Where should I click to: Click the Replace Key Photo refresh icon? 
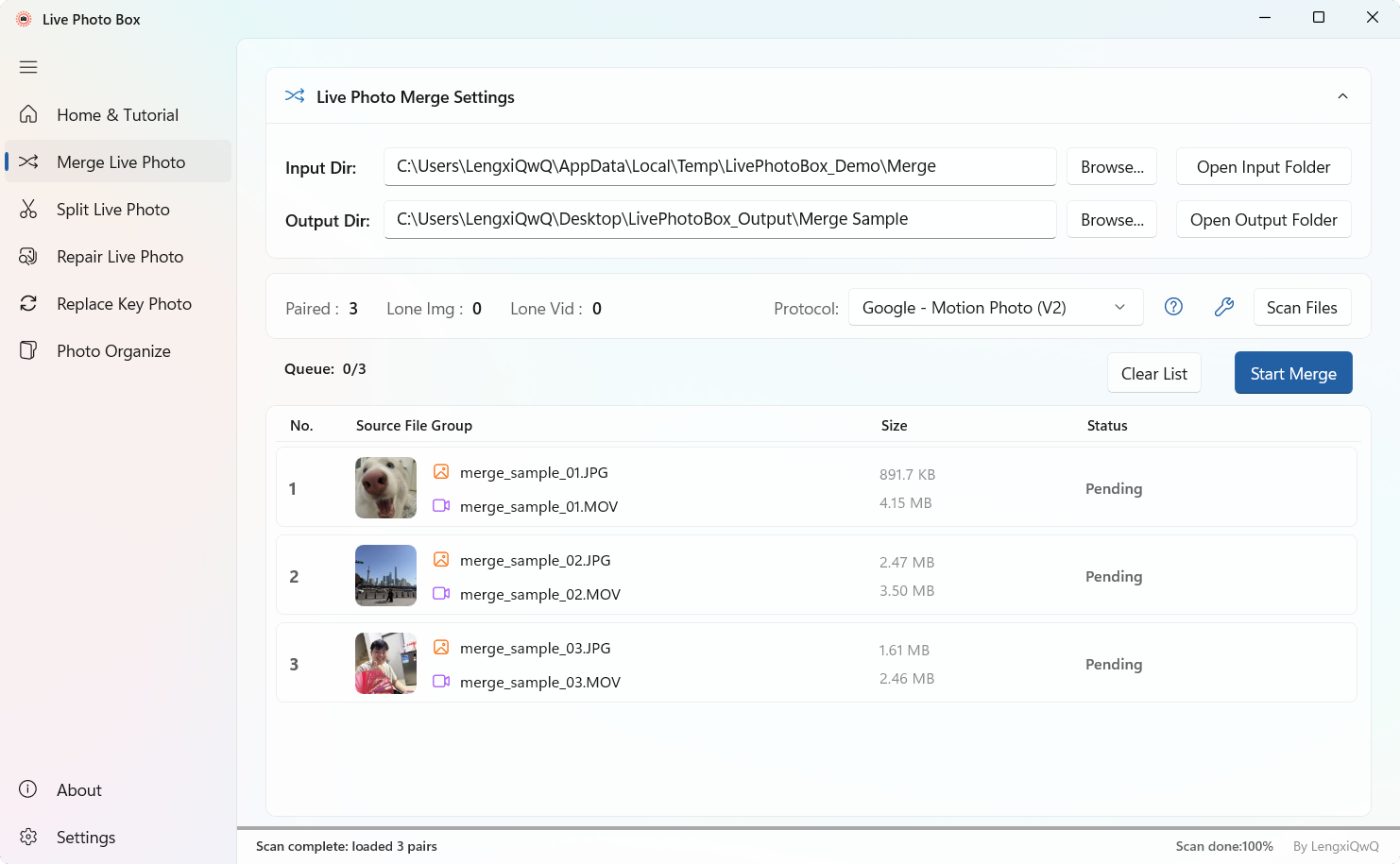coord(28,303)
